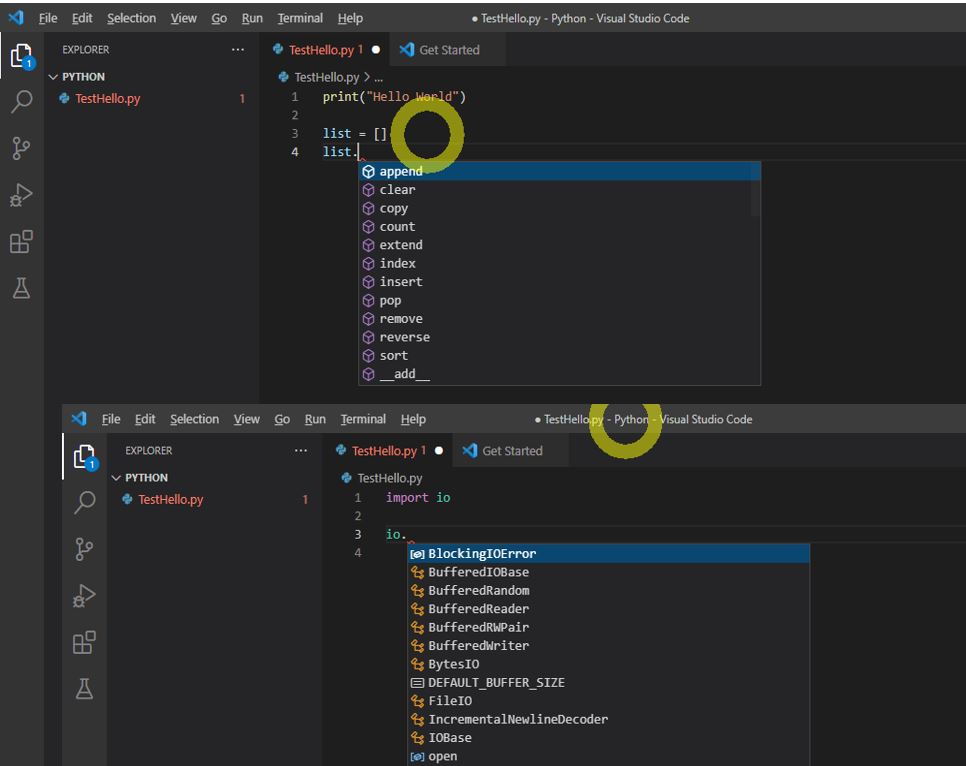The height and width of the screenshot is (766, 966).
Task: Choose 'copy' from the list suggestions
Action: click(559, 208)
